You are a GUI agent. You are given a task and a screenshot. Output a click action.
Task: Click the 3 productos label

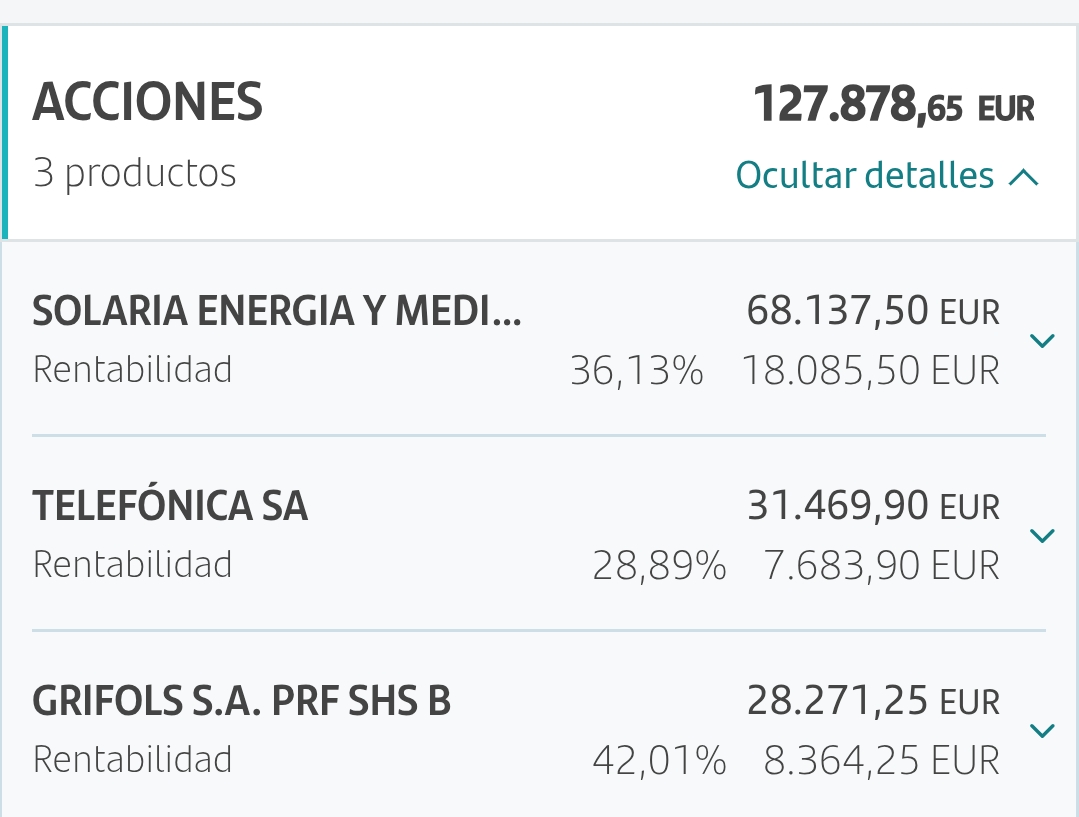click(135, 173)
